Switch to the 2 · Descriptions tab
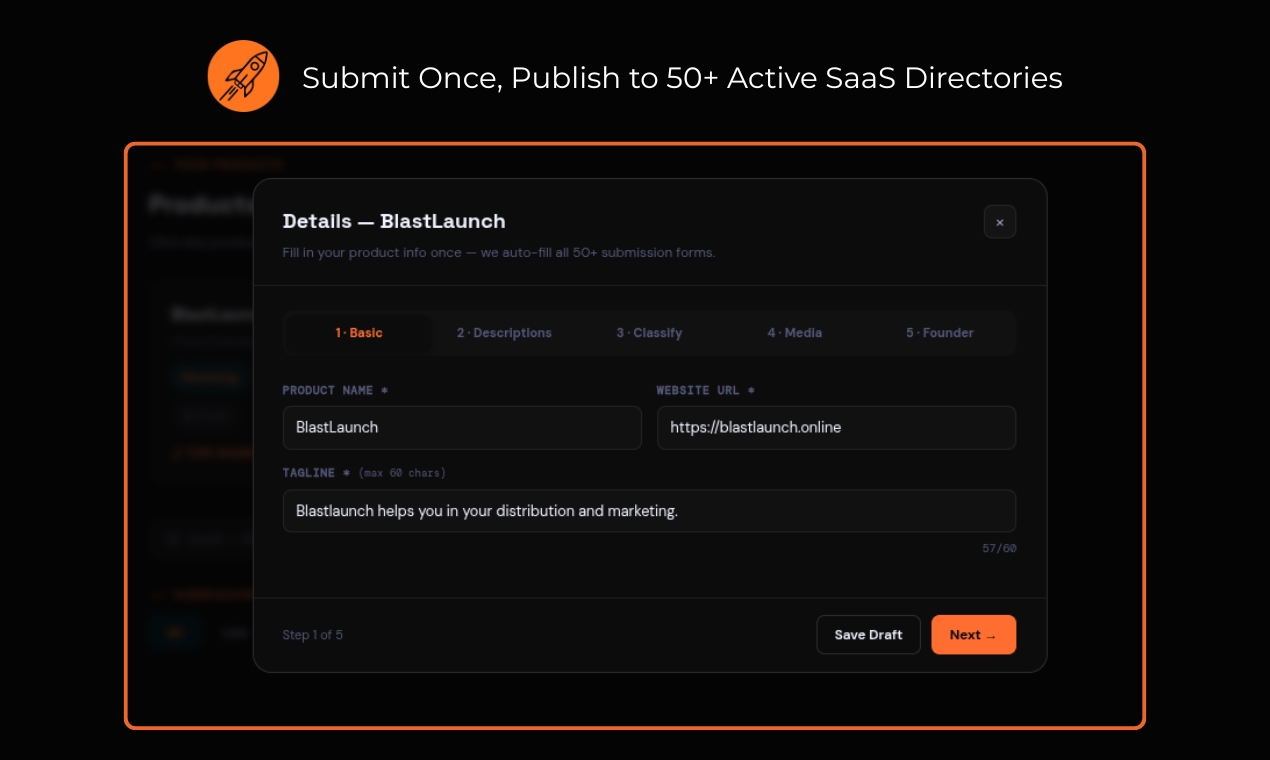 click(x=504, y=333)
